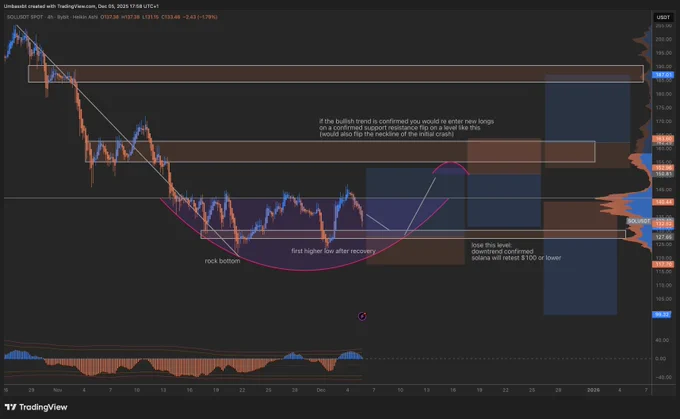Select the small pink arc near 152
The height and width of the screenshot is (419, 680).
[451, 168]
